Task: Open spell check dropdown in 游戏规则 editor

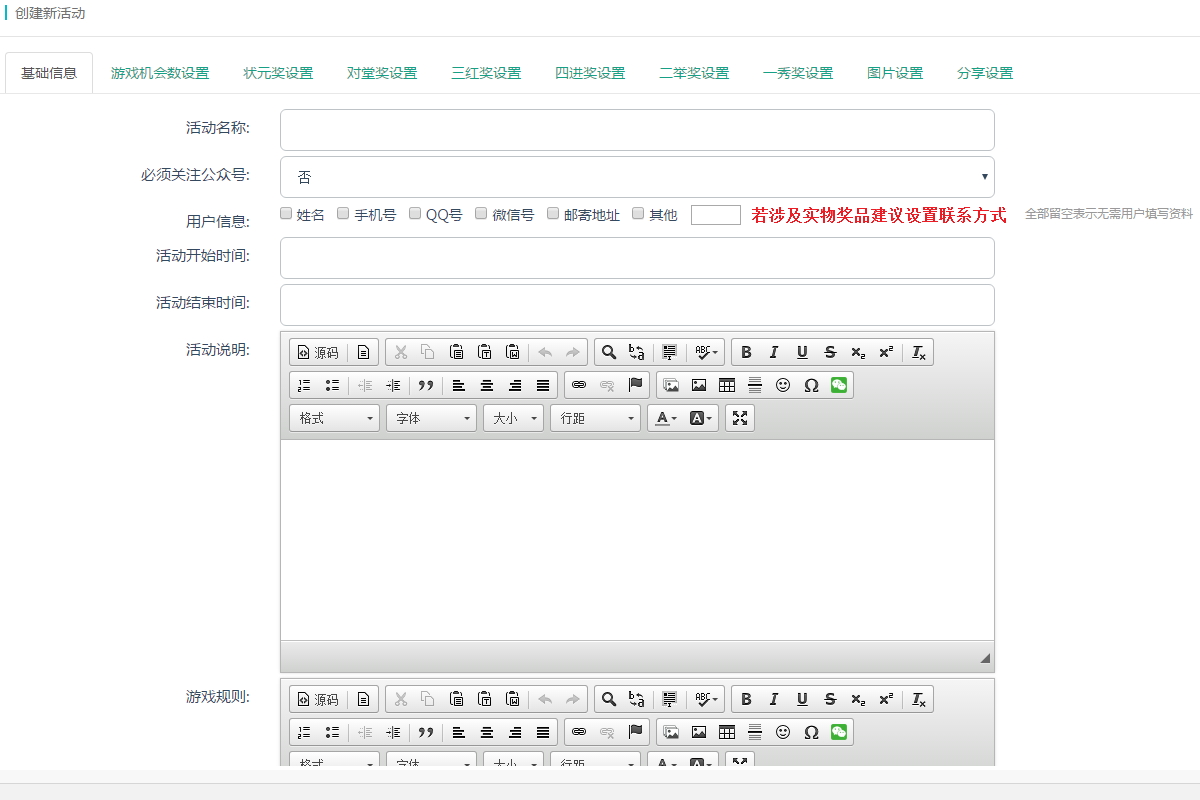Action: click(x=707, y=699)
